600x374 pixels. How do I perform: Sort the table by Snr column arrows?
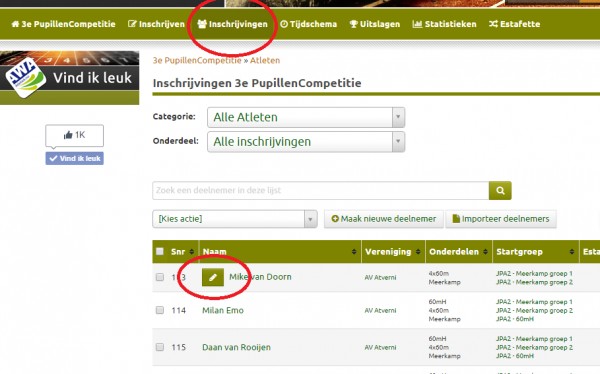pos(192,252)
